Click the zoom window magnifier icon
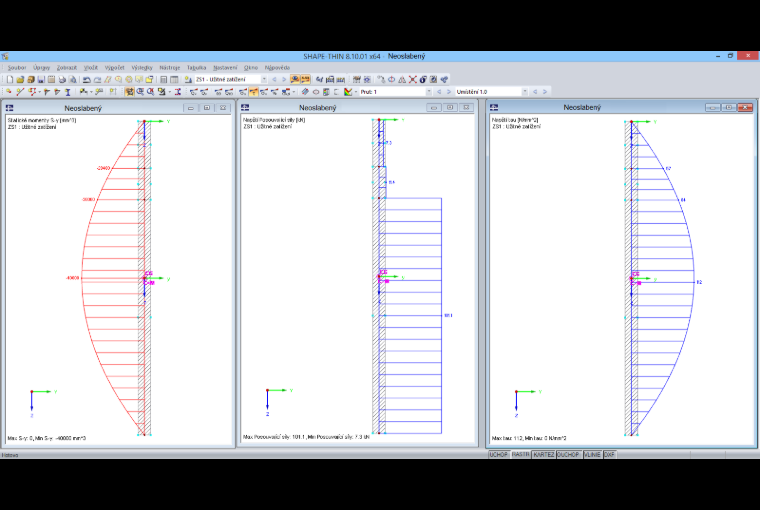Image resolution: width=760 pixels, height=510 pixels. point(141,91)
